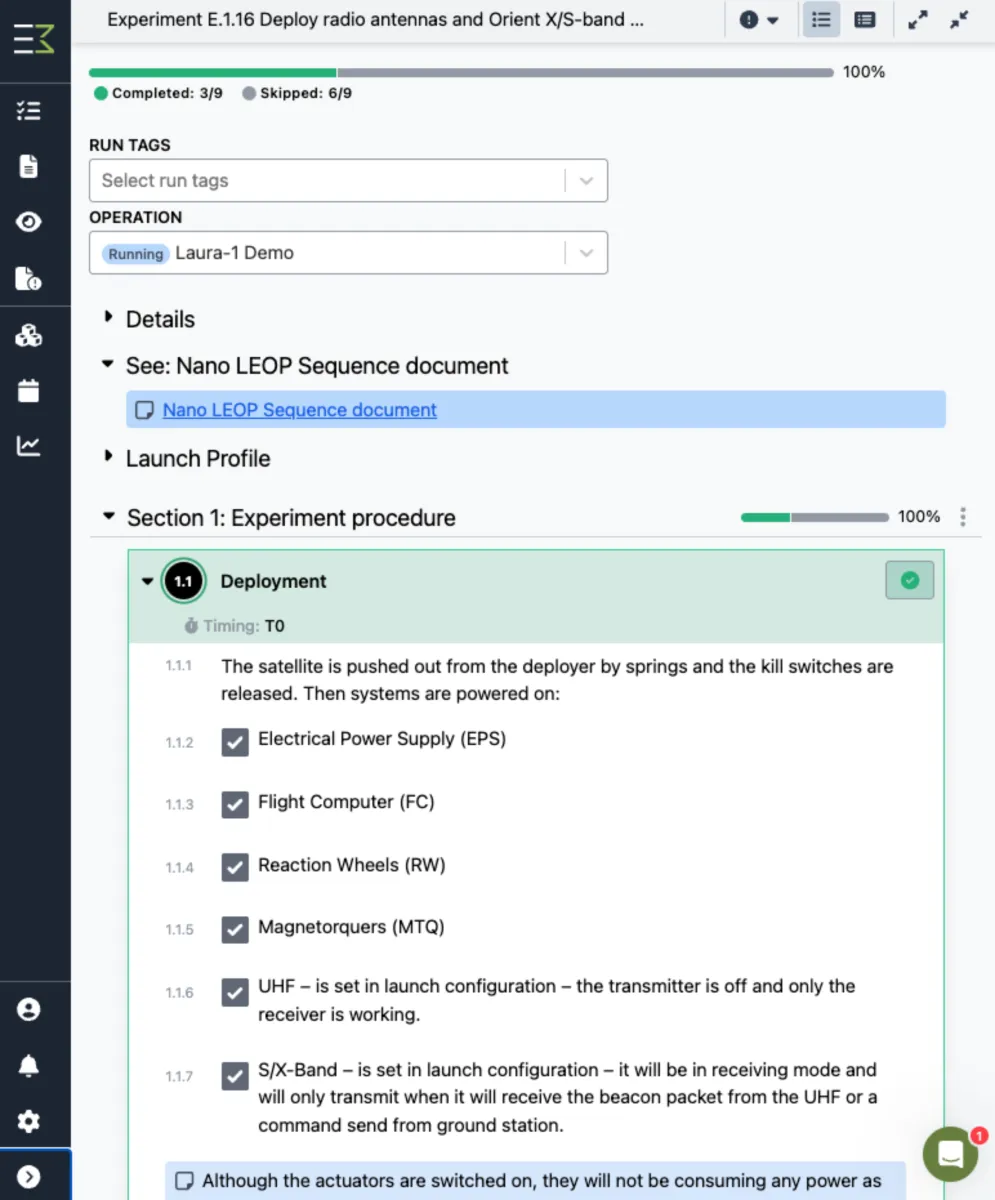
Task: Click the timing stopwatch icon under Deployment
Action: pos(191,626)
